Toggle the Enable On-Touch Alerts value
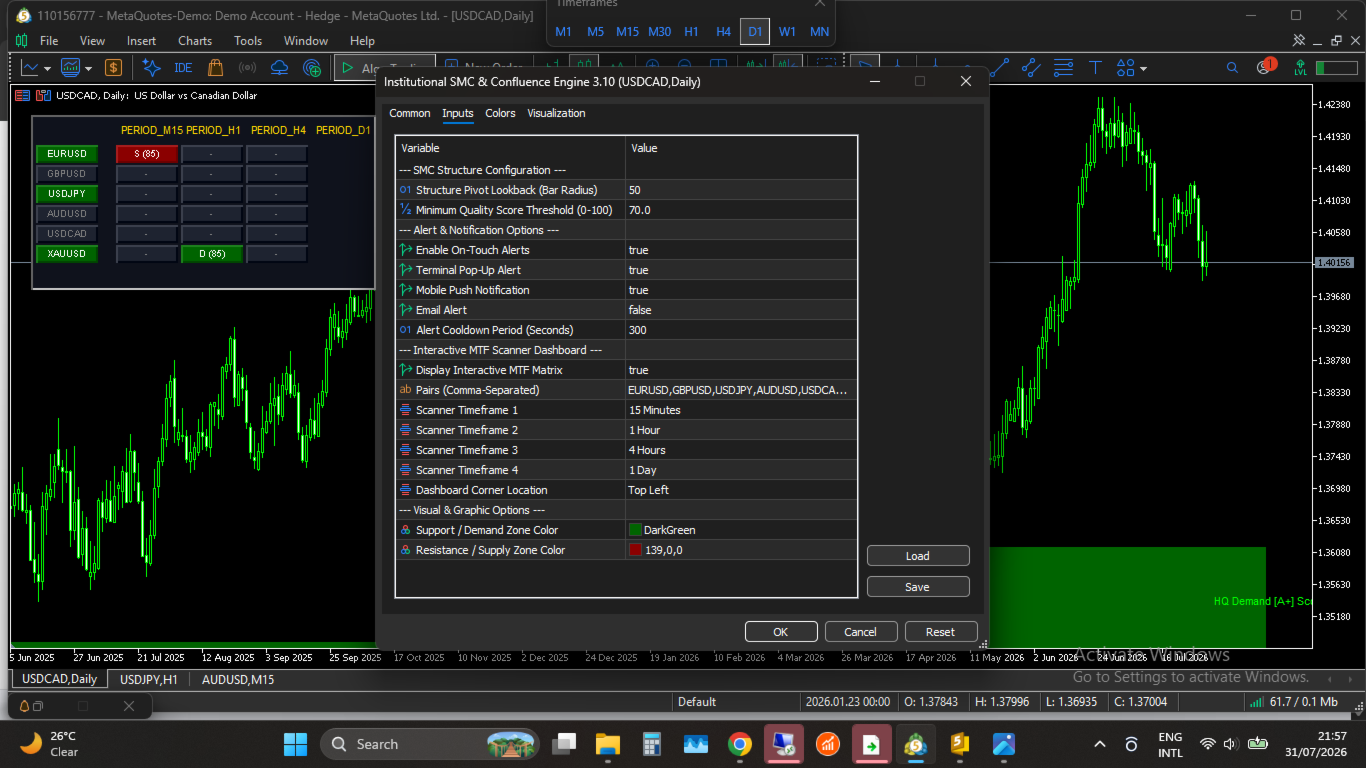1366x768 pixels. tap(741, 250)
